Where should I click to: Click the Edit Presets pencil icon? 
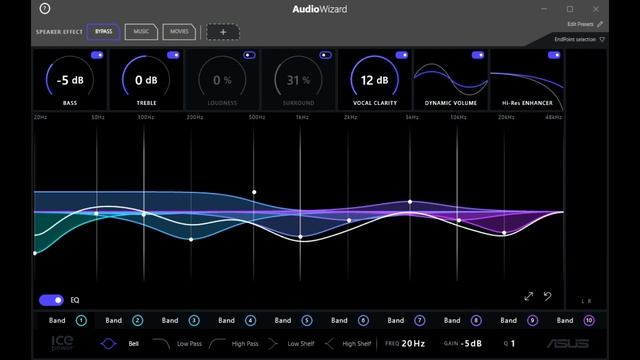coord(600,24)
